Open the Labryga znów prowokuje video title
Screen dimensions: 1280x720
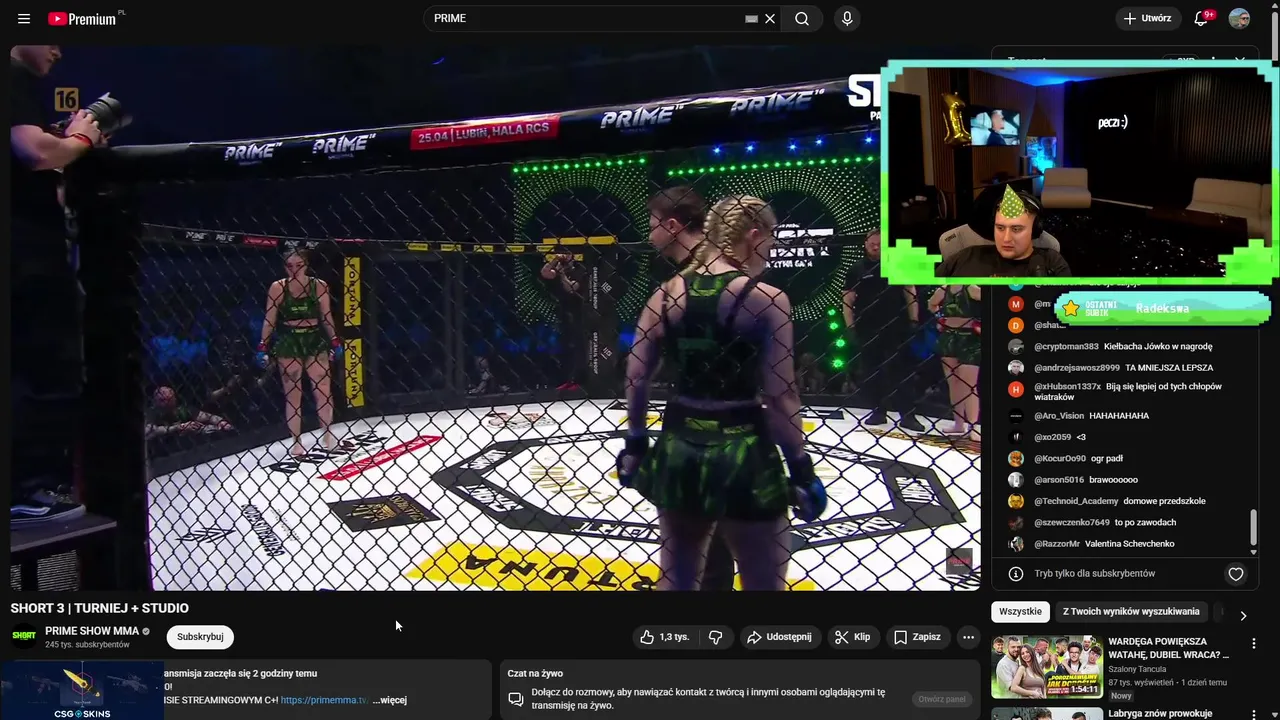[1160, 714]
